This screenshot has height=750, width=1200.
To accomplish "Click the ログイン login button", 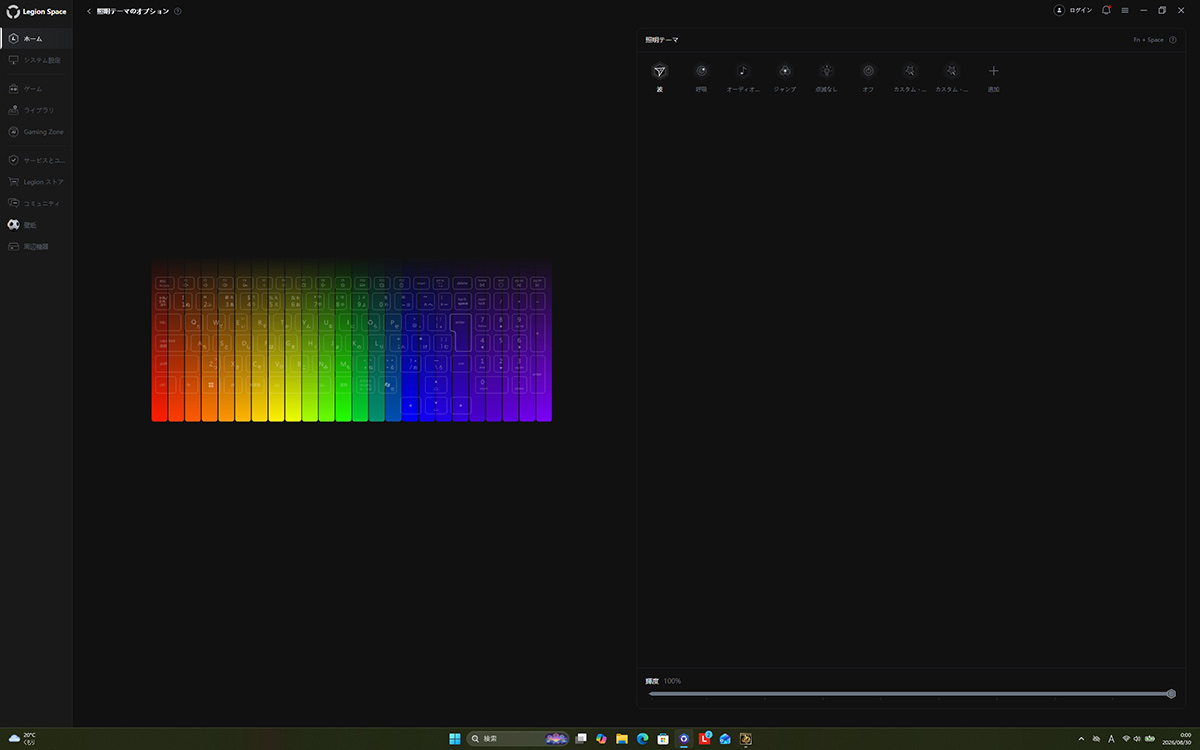I will pos(1073,10).
